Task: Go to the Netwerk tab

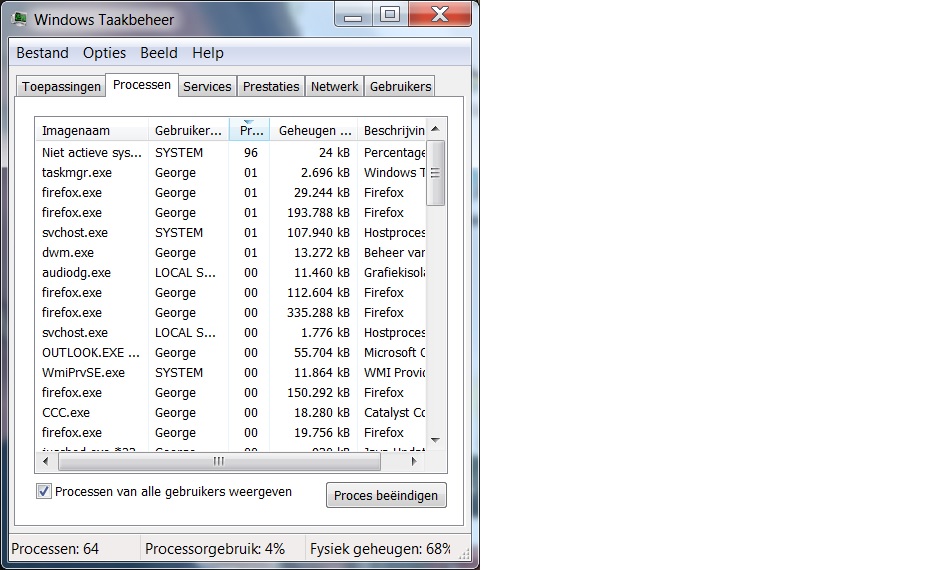Action: point(334,87)
